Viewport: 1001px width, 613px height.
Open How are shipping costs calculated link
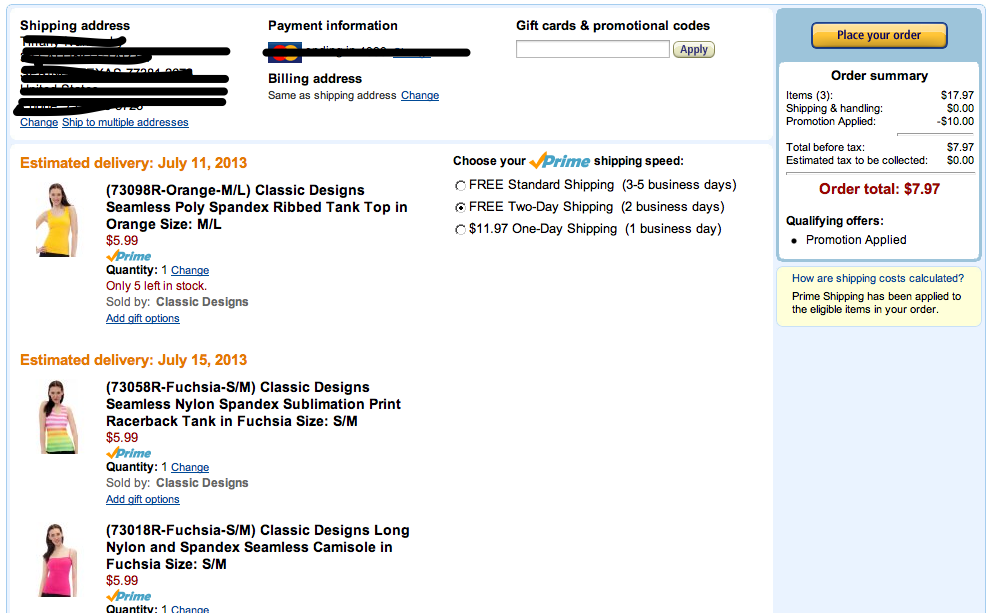(x=878, y=278)
